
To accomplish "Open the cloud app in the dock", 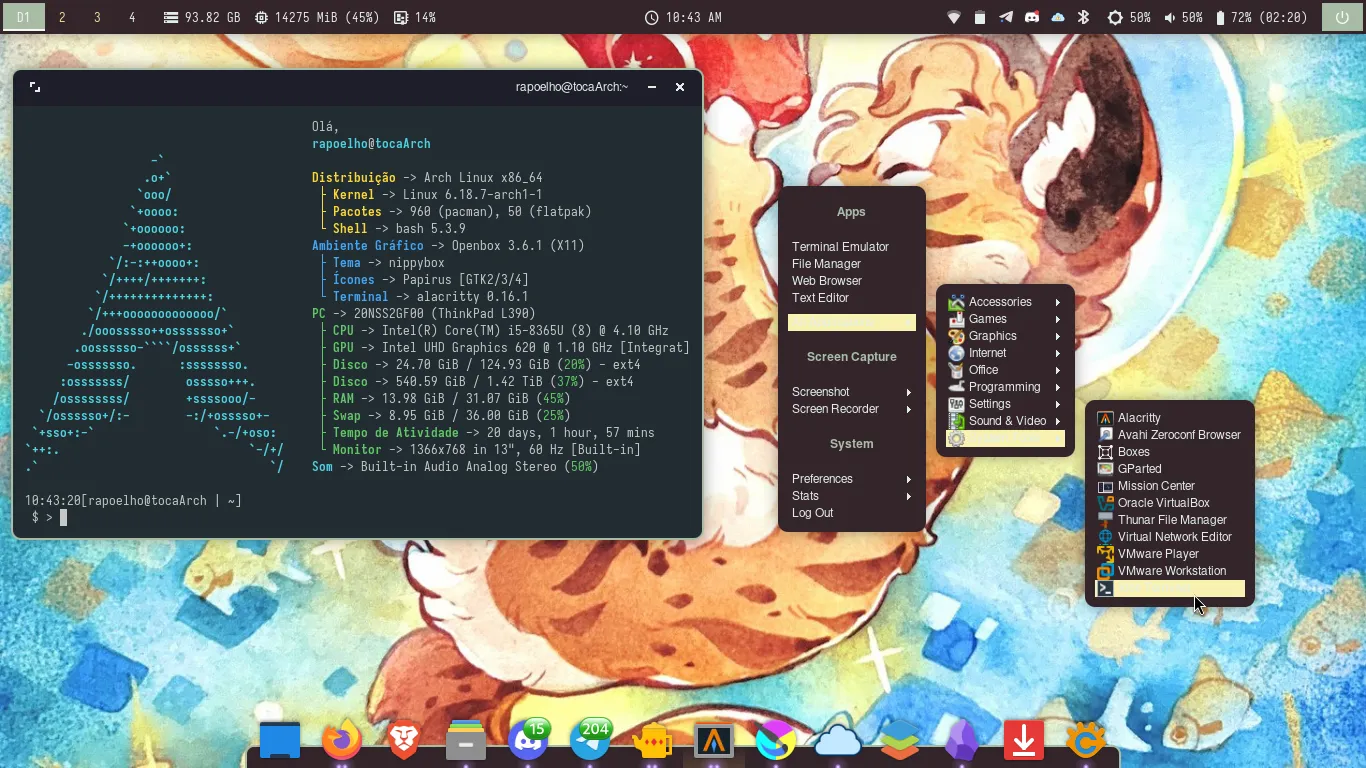I will coord(837,741).
